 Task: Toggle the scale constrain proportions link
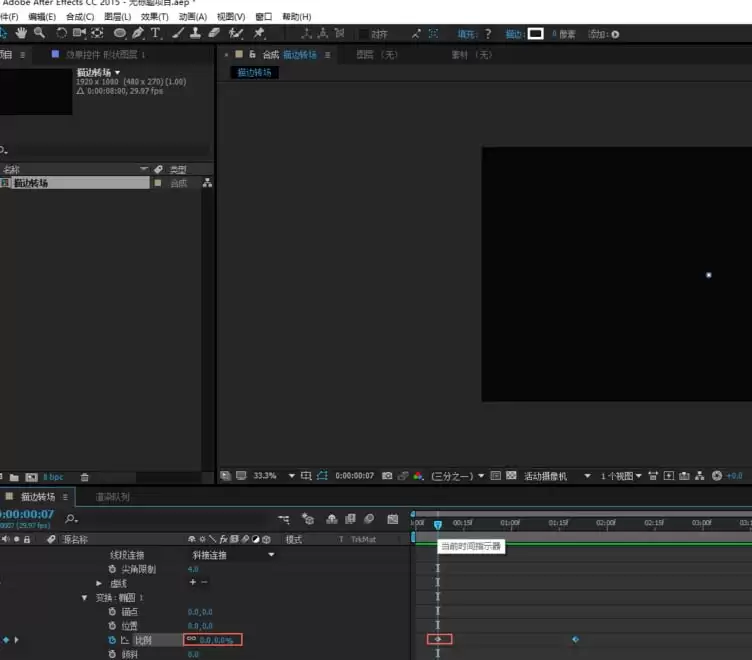191,639
